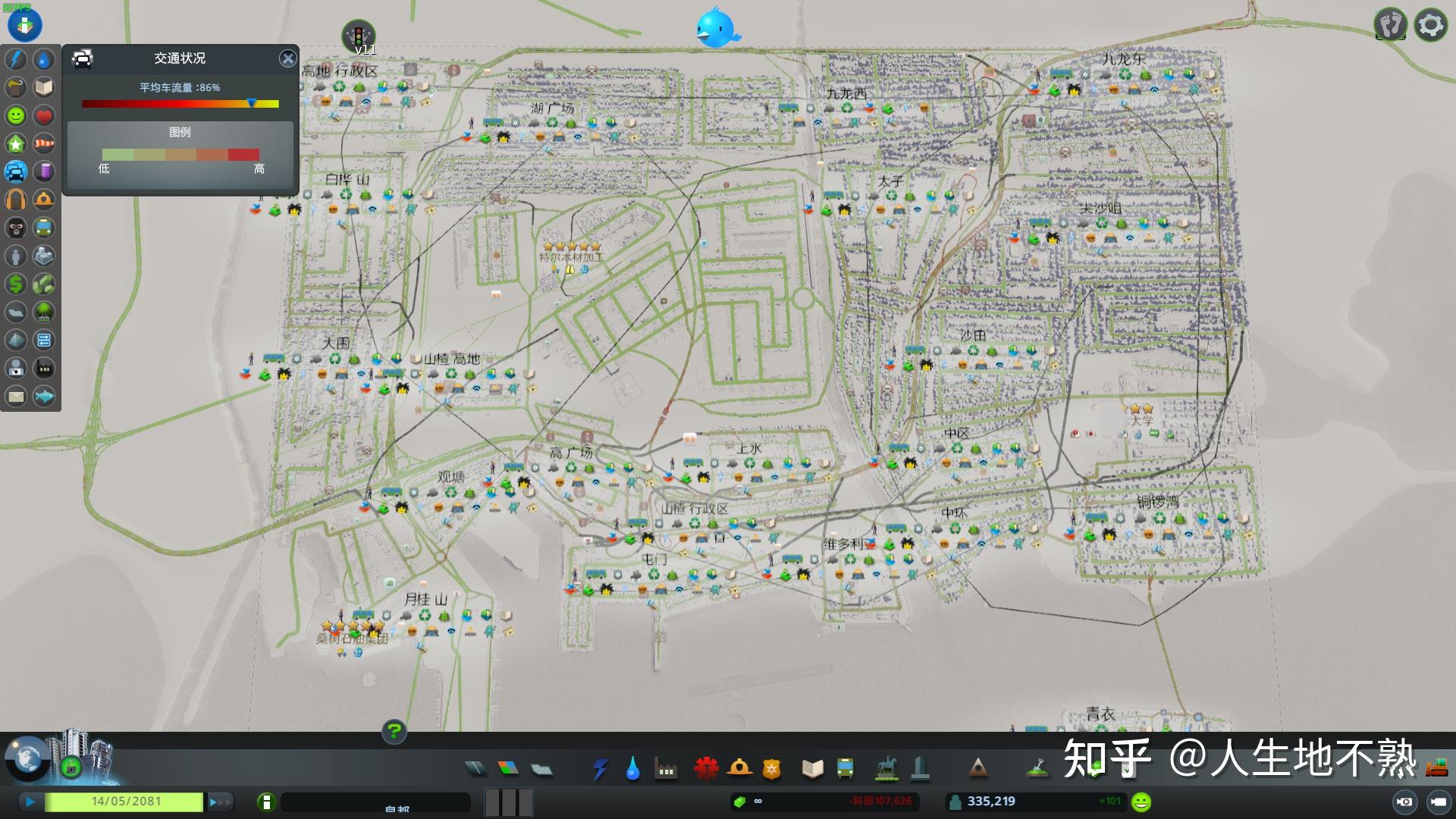Open the Crime info view
Screen dimensions: 1456x819
pyautogui.click(x=16, y=227)
